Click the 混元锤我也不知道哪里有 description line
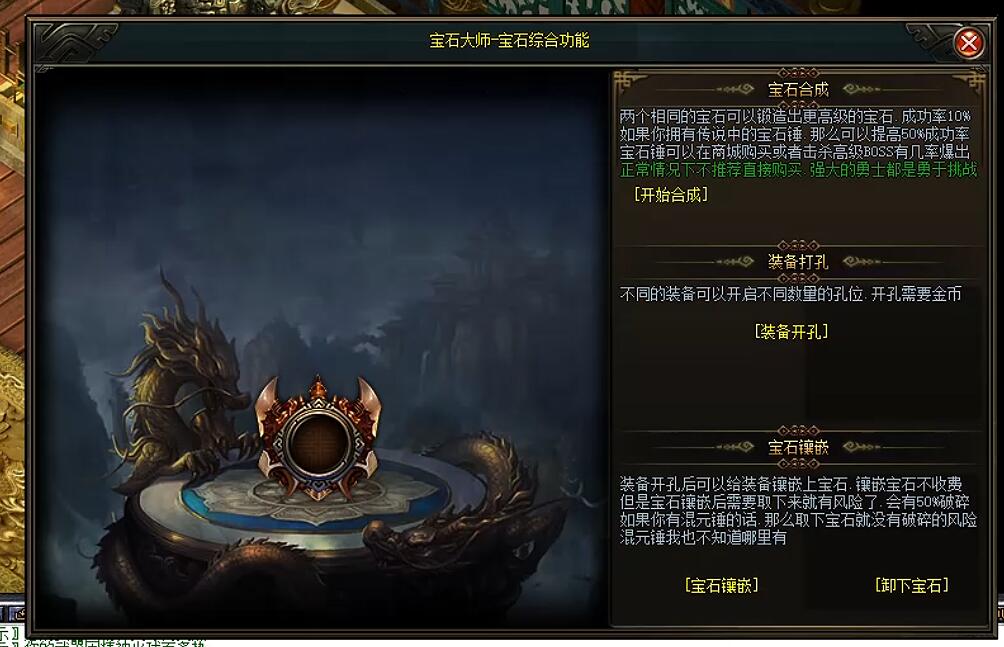Viewport: 1004px width, 647px height. tap(703, 537)
